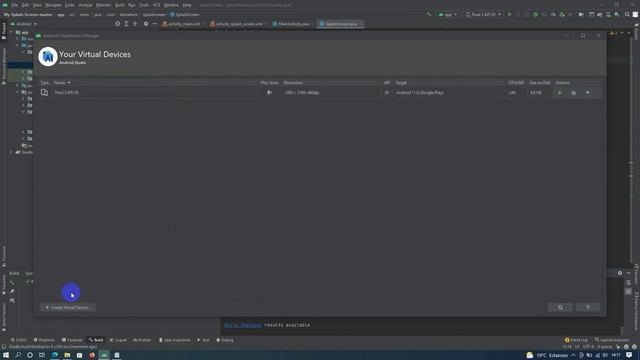Screen dimensions: 640x360
Task: Hide the project panel with the minus icon
Action: click(155, 24)
